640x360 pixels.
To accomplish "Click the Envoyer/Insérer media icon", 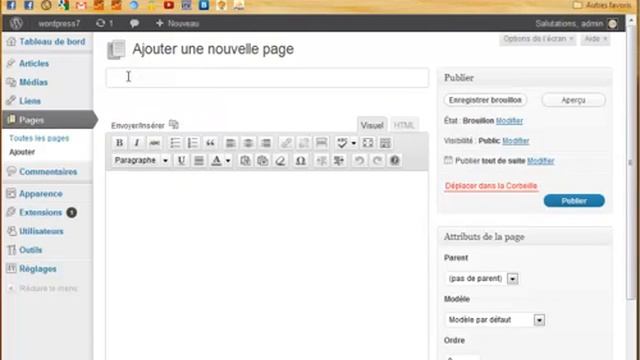I will pos(174,124).
